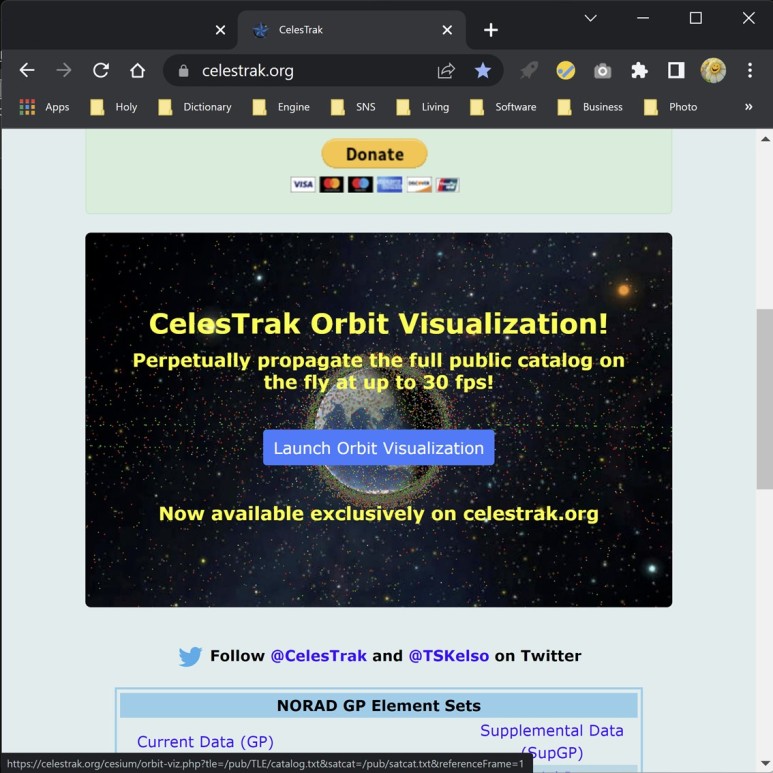Open the Extensions puzzle menu
The height and width of the screenshot is (773, 773).
(639, 71)
